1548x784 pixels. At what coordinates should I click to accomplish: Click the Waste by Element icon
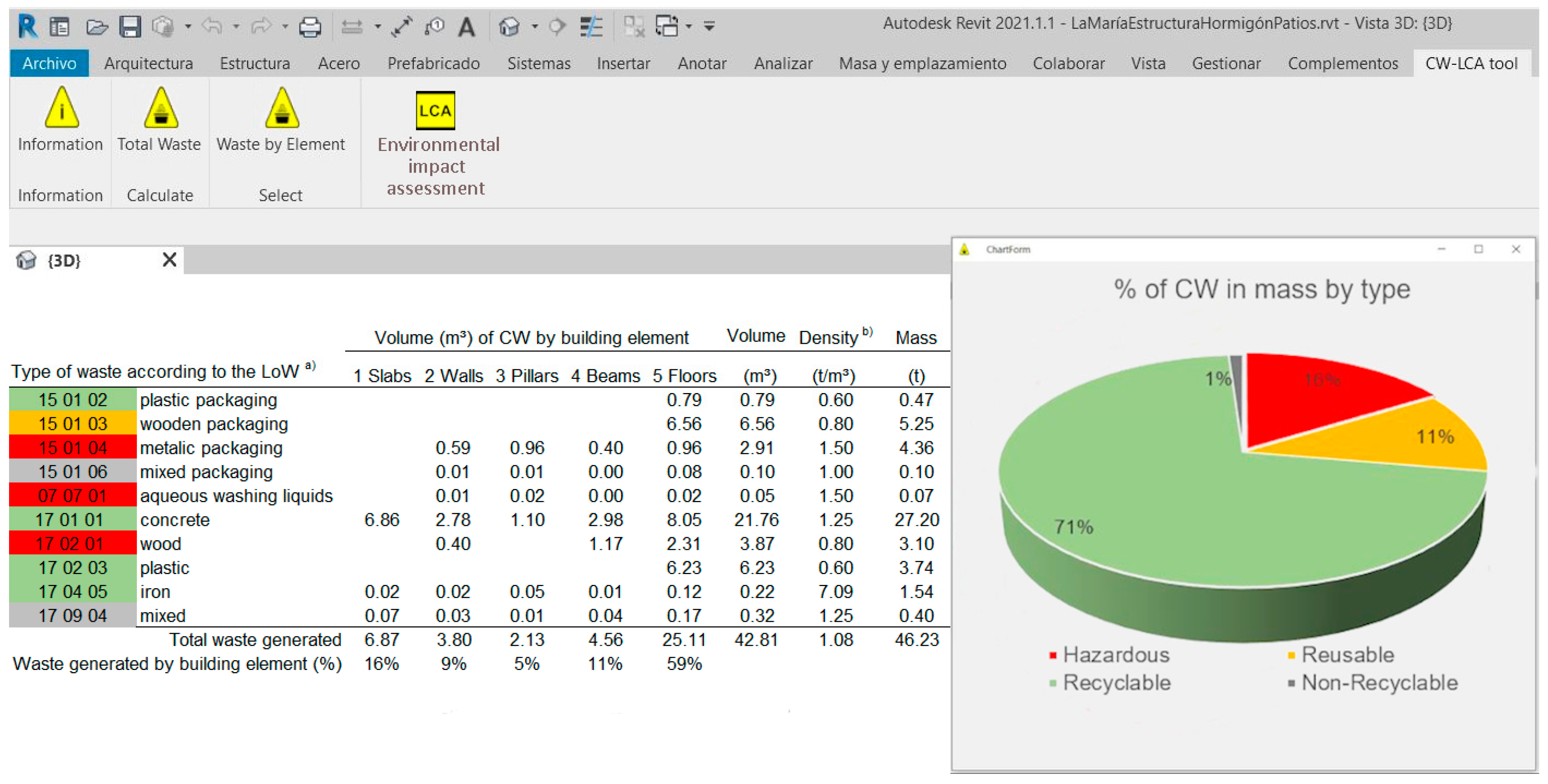(x=282, y=109)
